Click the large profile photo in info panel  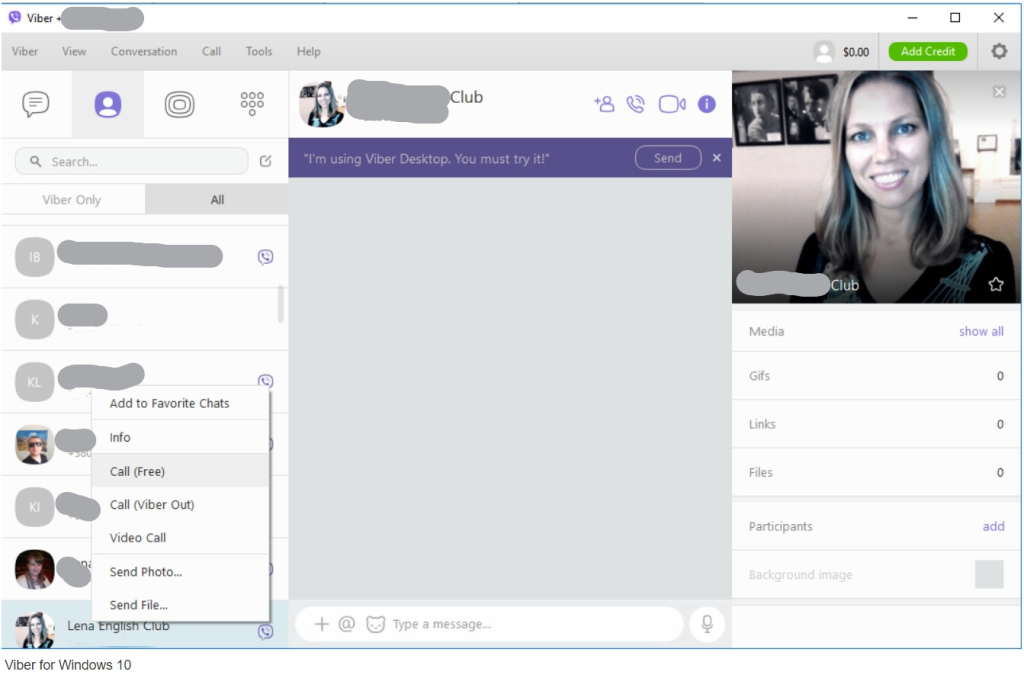coord(876,187)
